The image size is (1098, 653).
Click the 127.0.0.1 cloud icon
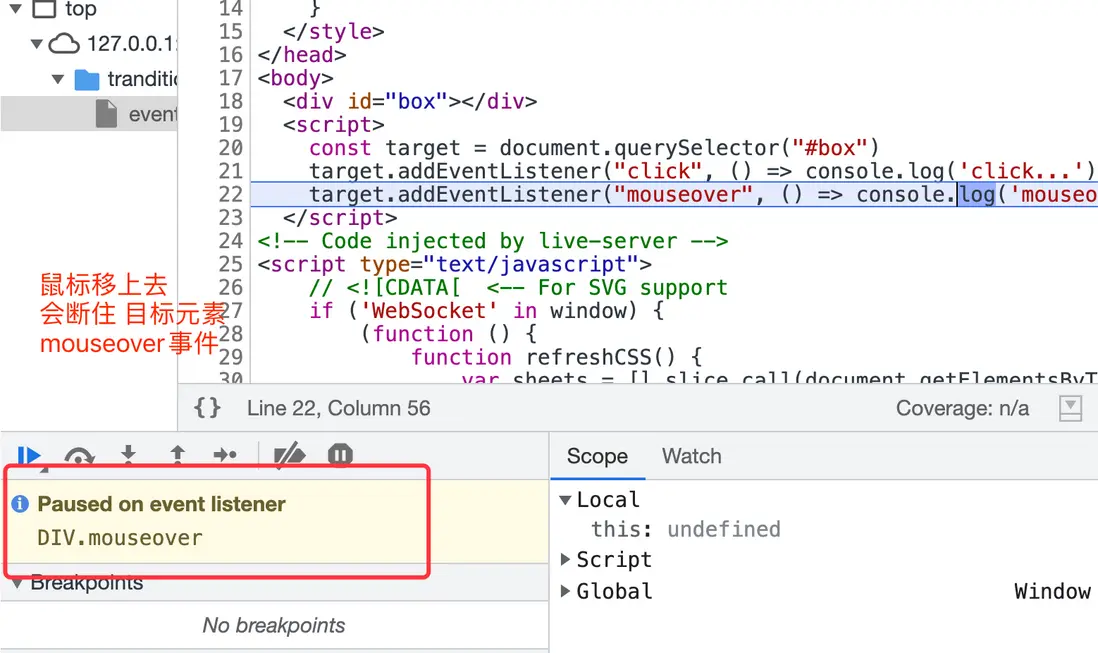click(64, 44)
